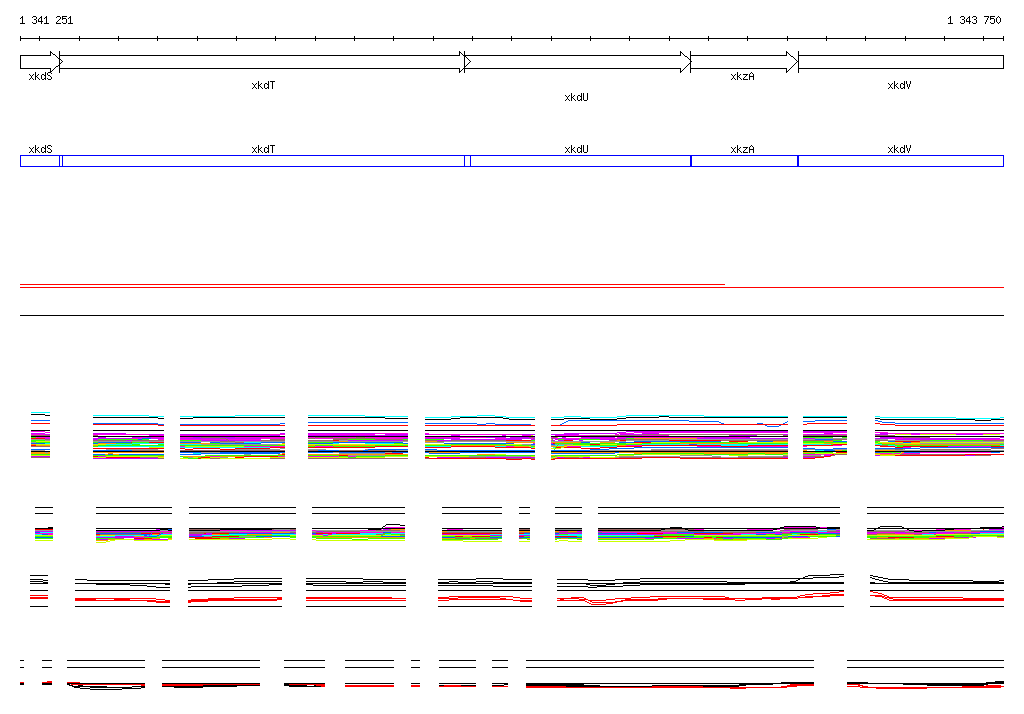Click the xkdU label under the arrow track

(576, 97)
